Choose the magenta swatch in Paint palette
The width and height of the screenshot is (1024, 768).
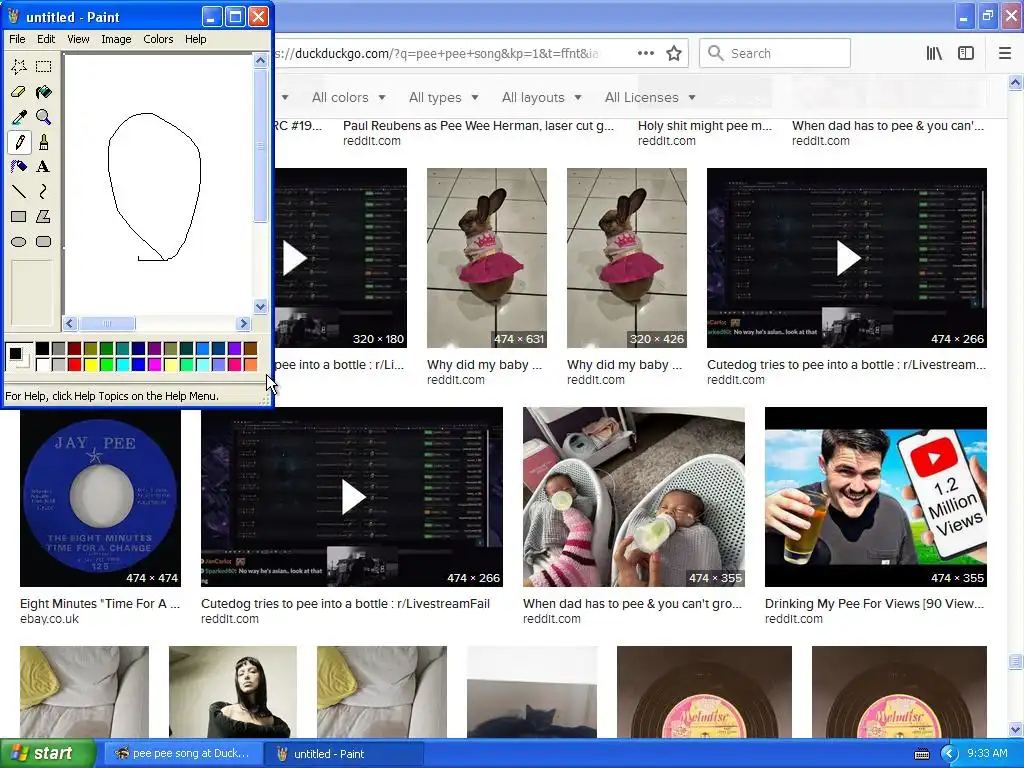pyautogui.click(x=154, y=364)
